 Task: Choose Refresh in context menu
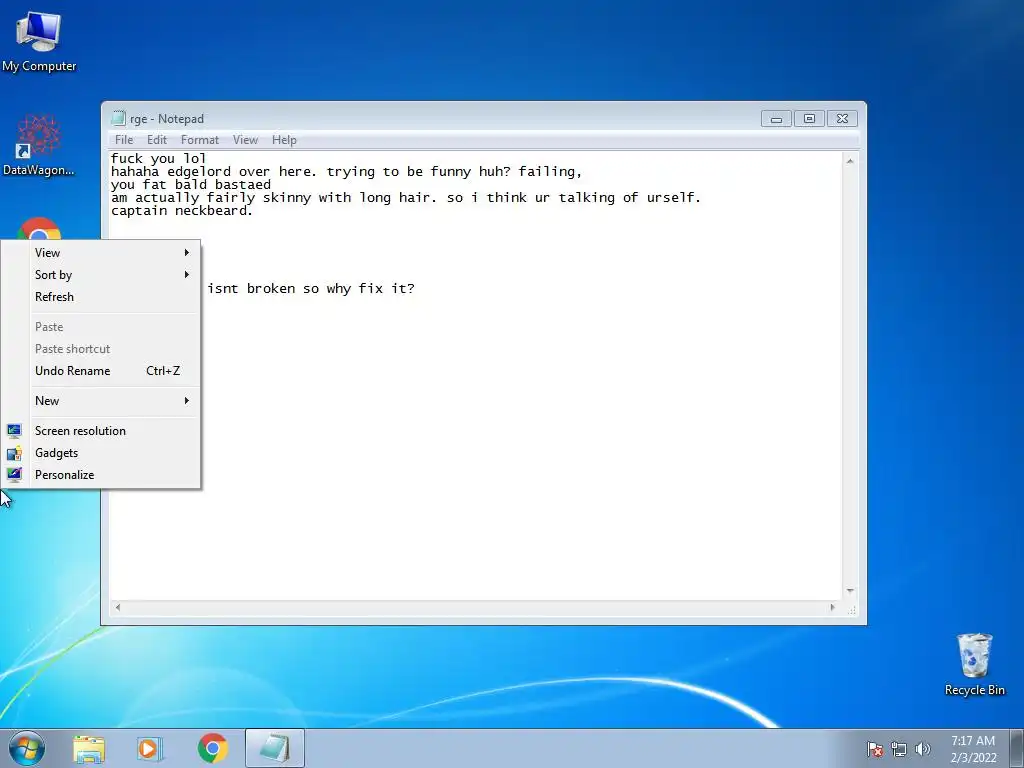click(x=100, y=296)
